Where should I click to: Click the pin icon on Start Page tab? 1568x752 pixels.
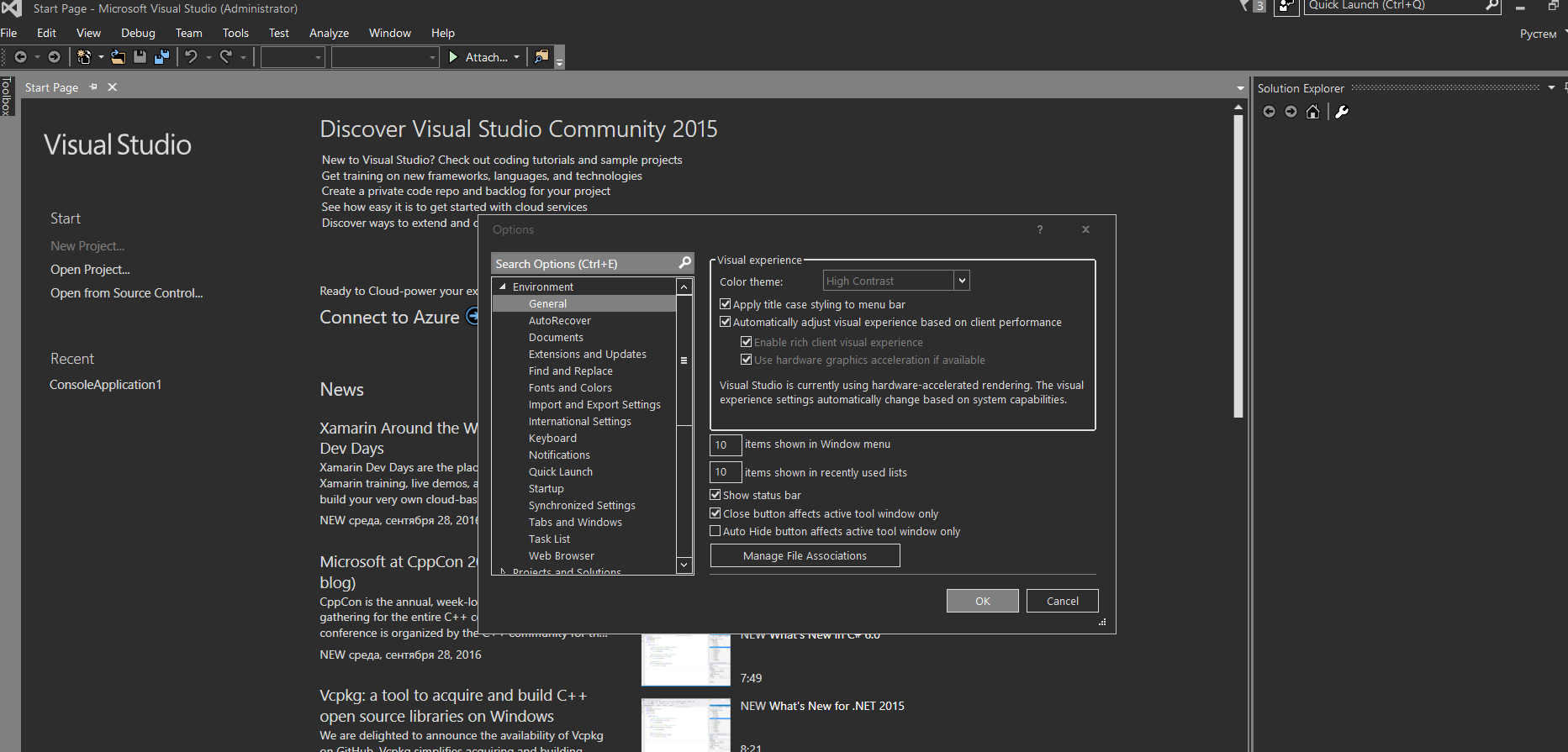click(93, 87)
